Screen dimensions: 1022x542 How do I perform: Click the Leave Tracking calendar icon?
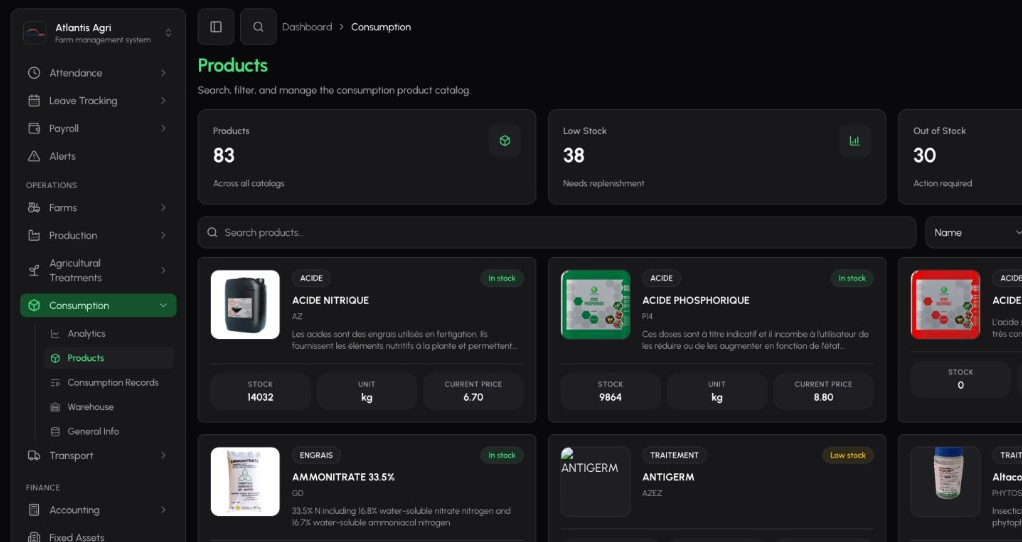point(34,100)
